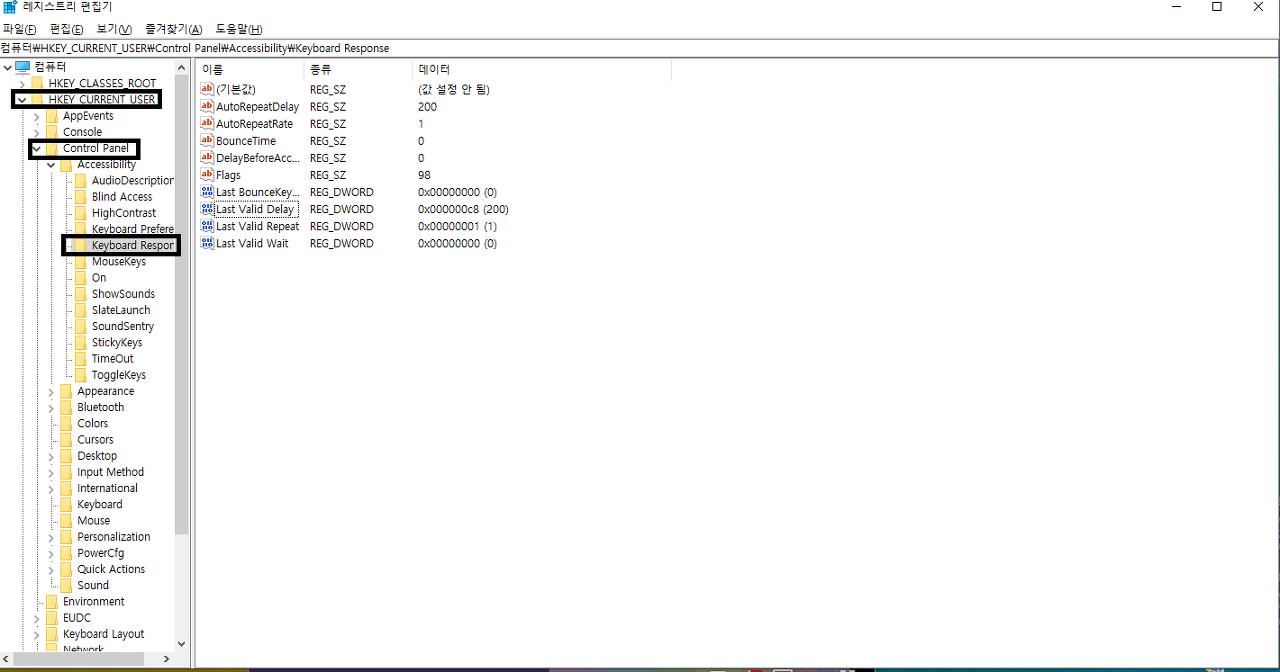Click the tree scrollbar down arrow
Screen dimensions: 1280x672
click(181, 644)
